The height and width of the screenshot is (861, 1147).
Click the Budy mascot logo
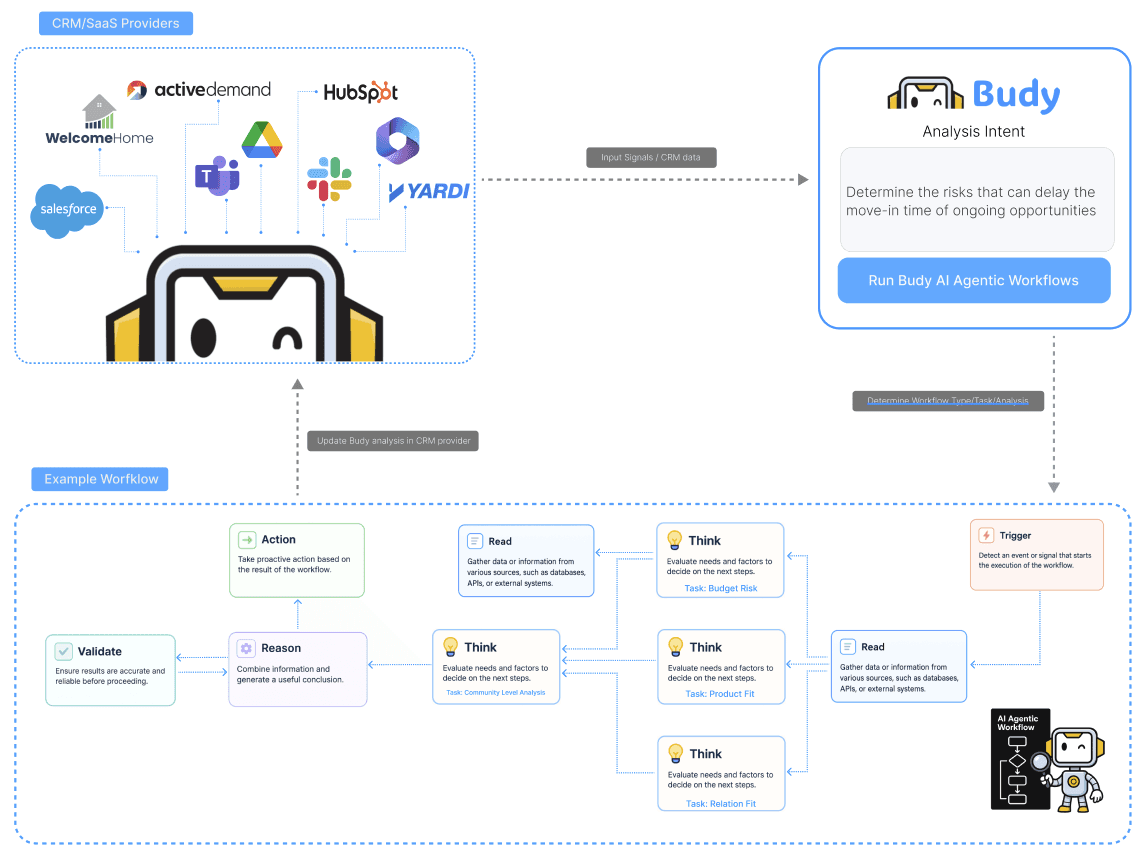coord(925,94)
